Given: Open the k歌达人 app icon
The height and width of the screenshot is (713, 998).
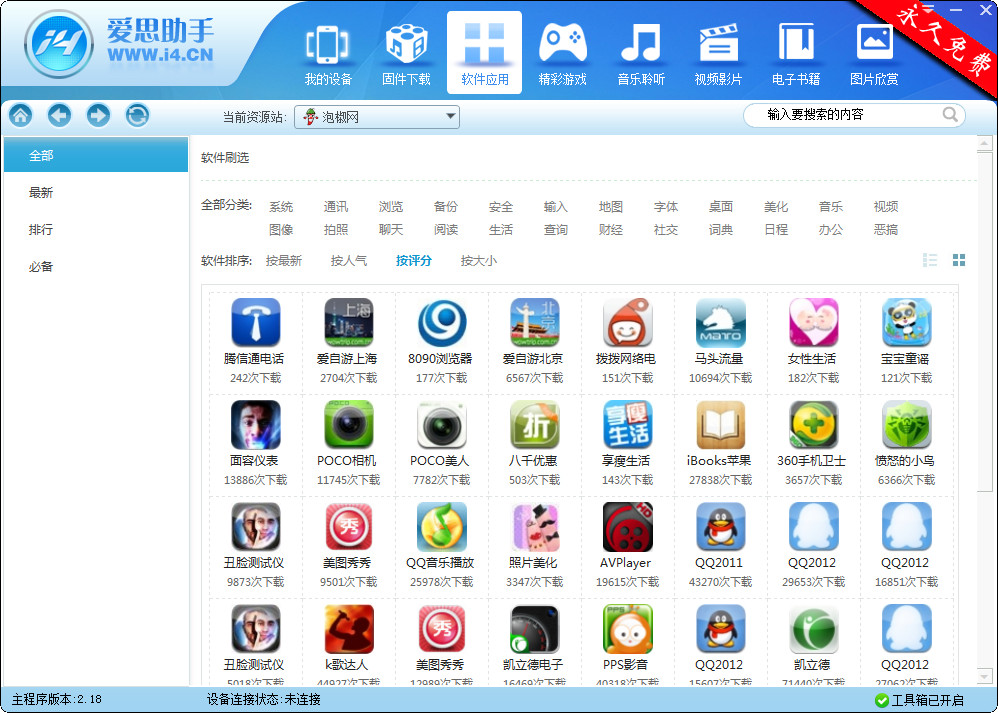Looking at the screenshot, I should (349, 628).
